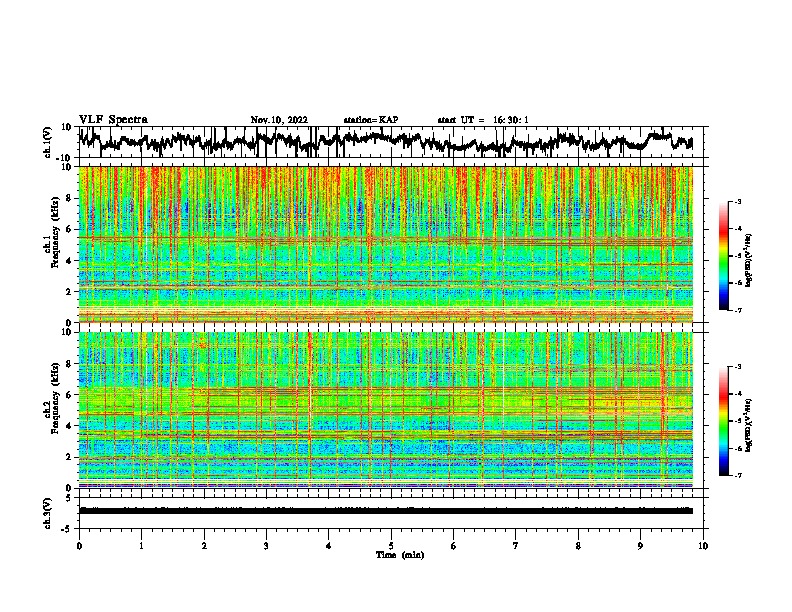
Task: Click the ch.1 frequency spectrogram panel
Action: click(385, 244)
